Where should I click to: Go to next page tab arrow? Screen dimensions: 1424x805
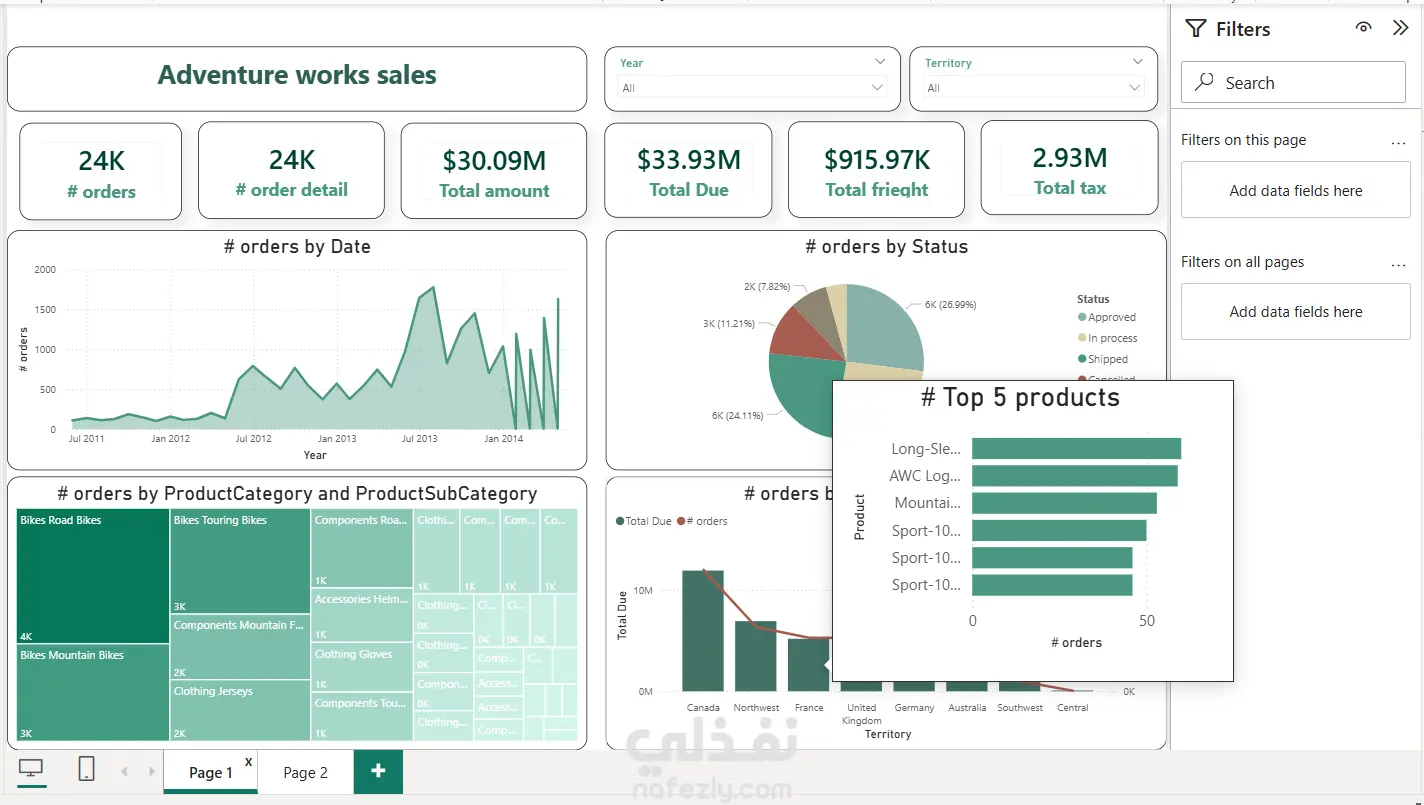tap(152, 771)
